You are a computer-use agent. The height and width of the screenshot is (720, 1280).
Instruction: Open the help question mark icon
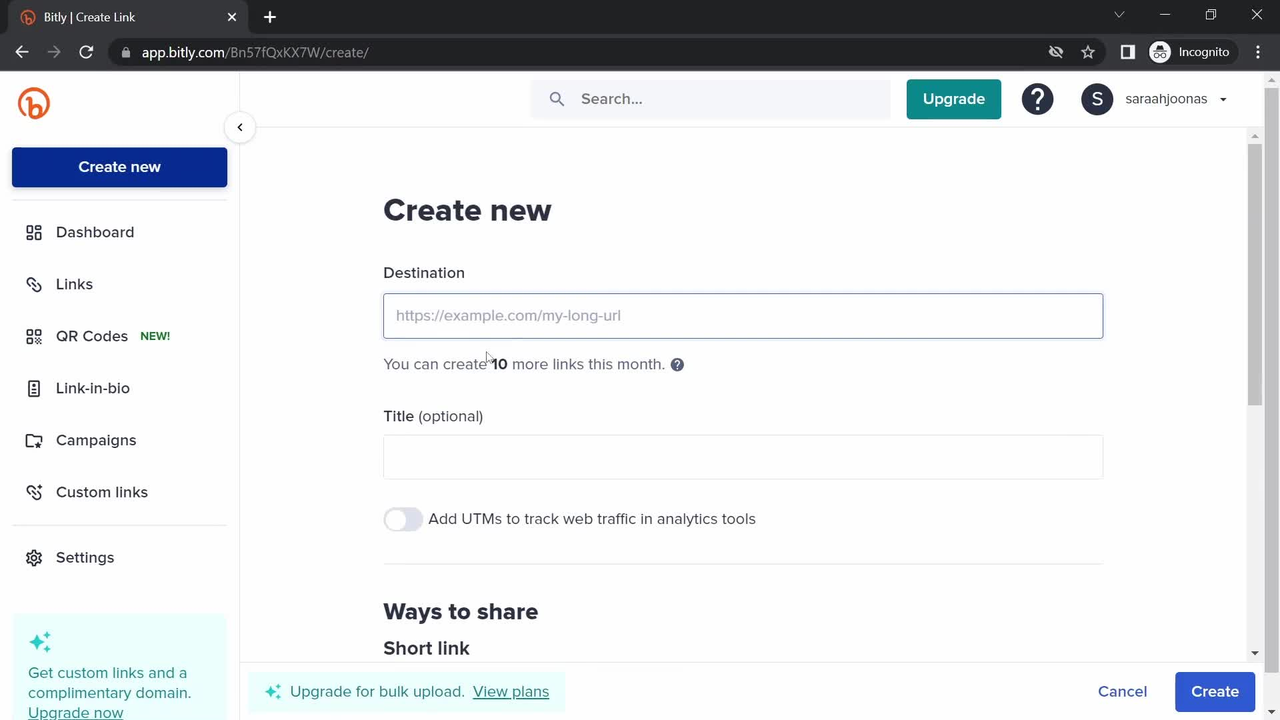click(x=1037, y=98)
